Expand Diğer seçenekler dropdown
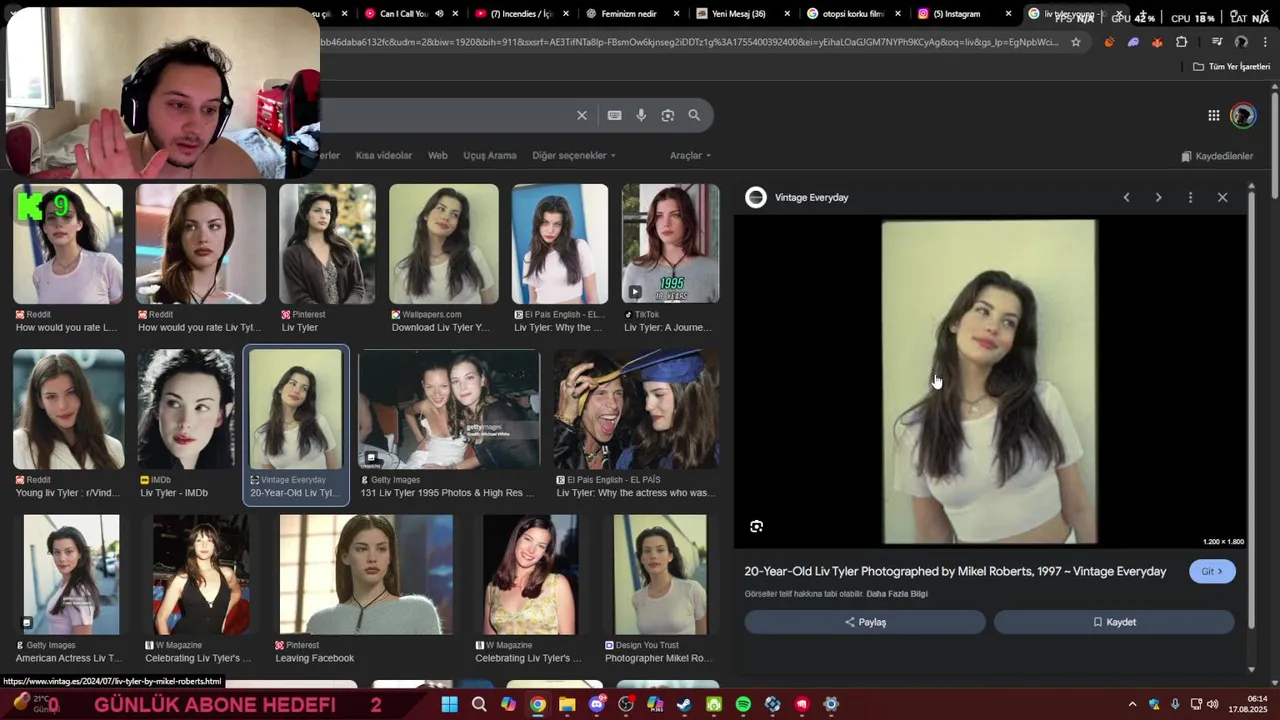 click(574, 155)
